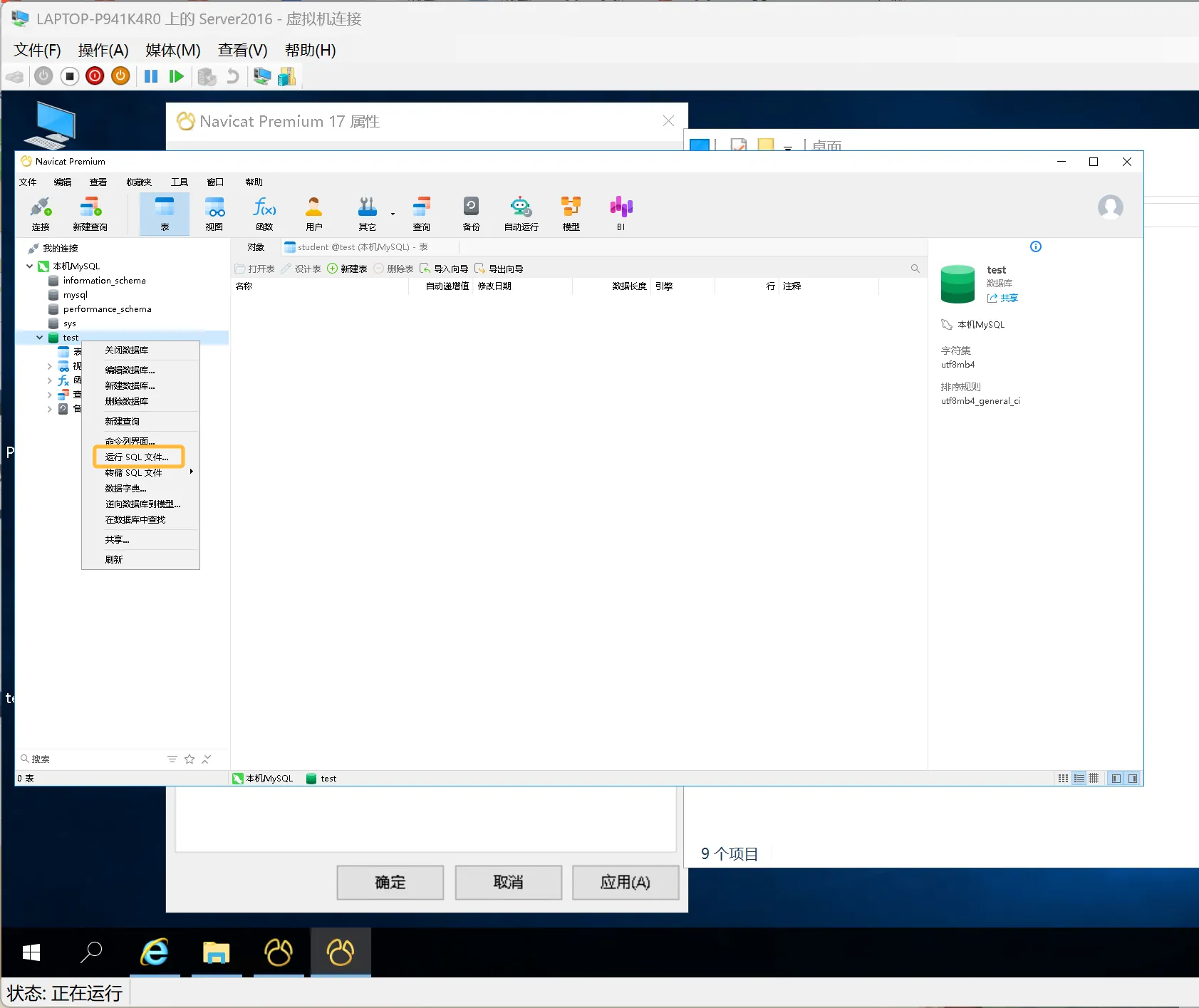Open the 自动运行 automation toolbar icon
Image resolution: width=1199 pixels, height=1008 pixels.
(x=521, y=214)
